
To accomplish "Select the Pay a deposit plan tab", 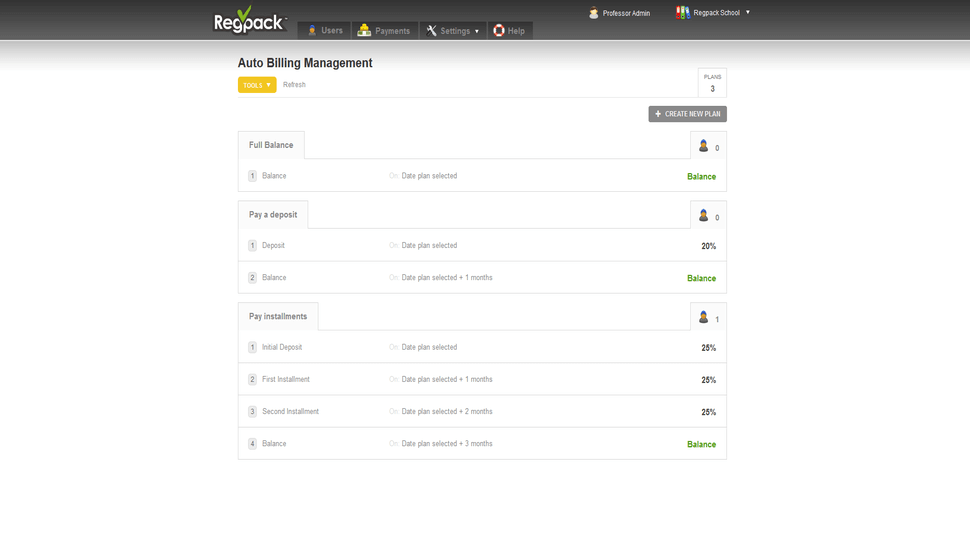I will pos(273,214).
